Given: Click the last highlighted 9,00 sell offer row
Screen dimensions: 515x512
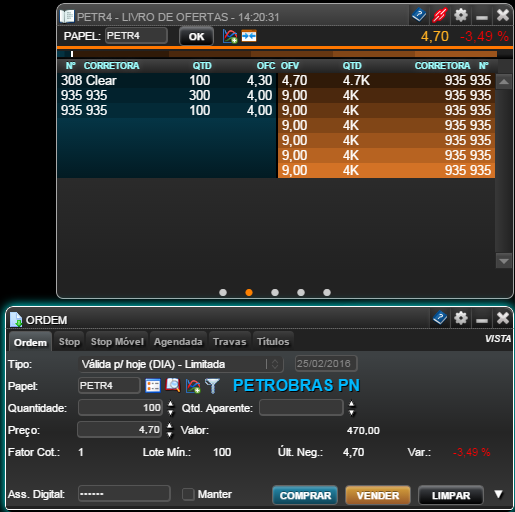Looking at the screenshot, I should click(x=386, y=170).
